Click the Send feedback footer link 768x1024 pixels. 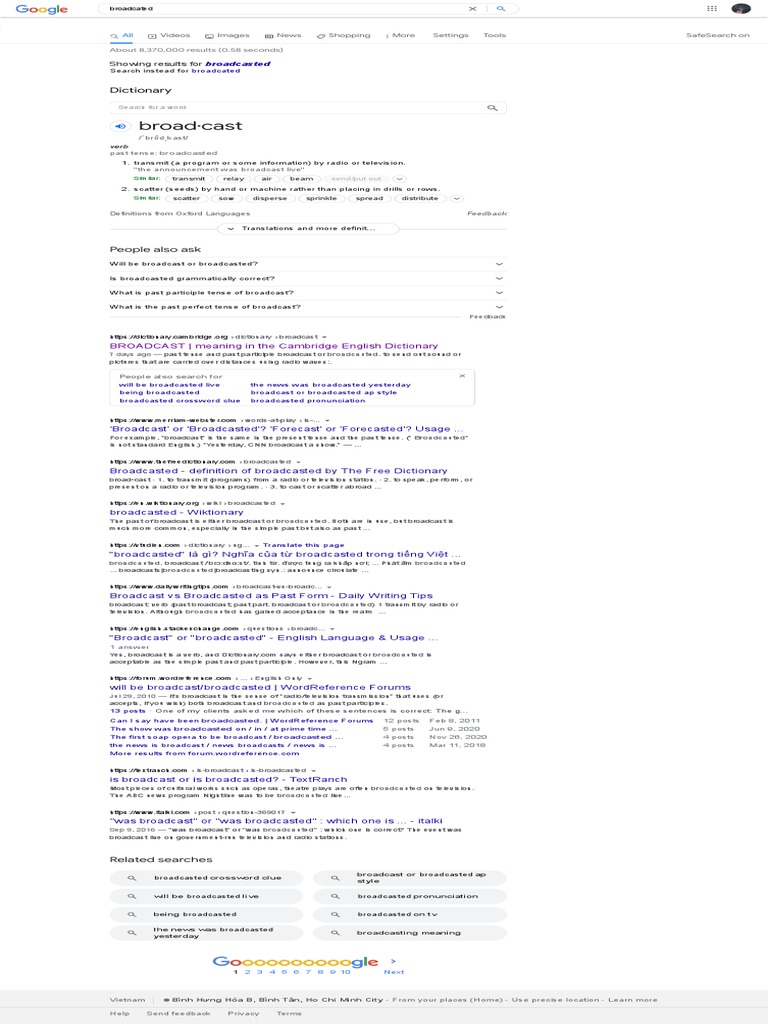click(x=178, y=1014)
